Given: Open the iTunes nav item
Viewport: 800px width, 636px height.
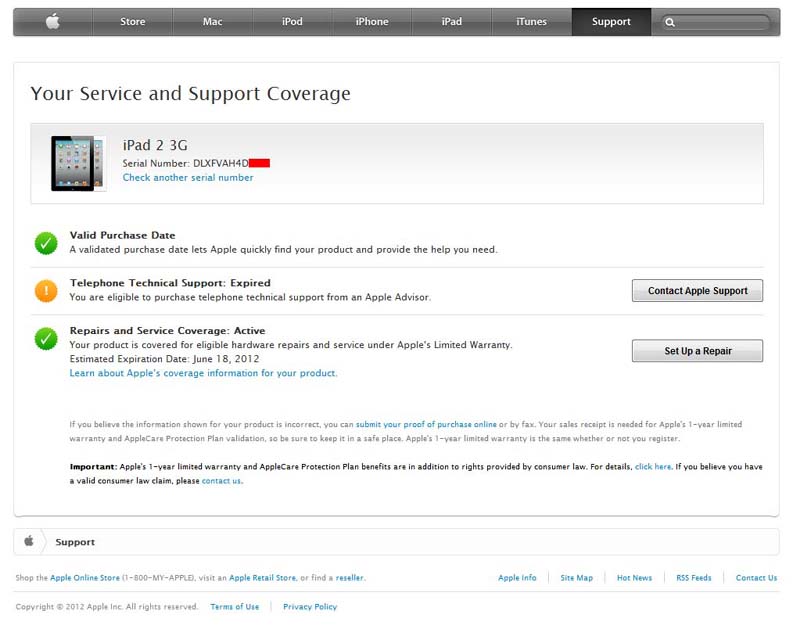Looking at the screenshot, I should pyautogui.click(x=531, y=21).
